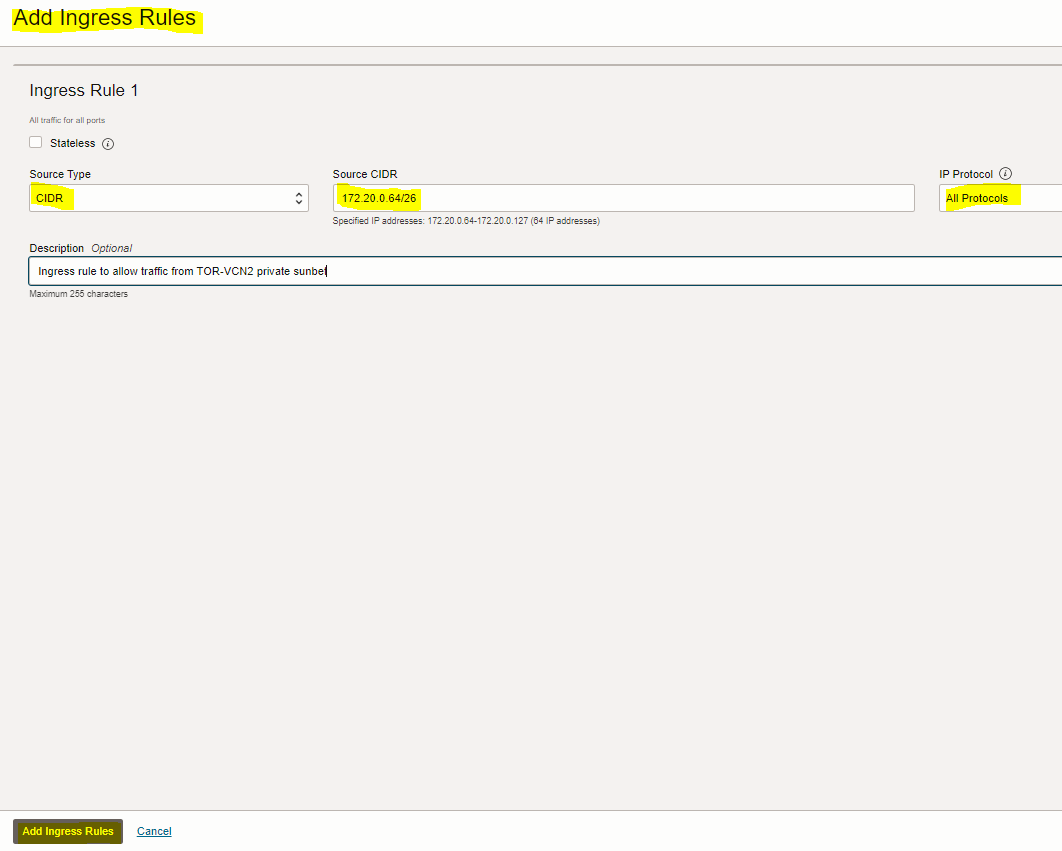Screen dimensions: 1062x851
Task: Click the Add Ingress Rules page title
Action: coord(104,19)
